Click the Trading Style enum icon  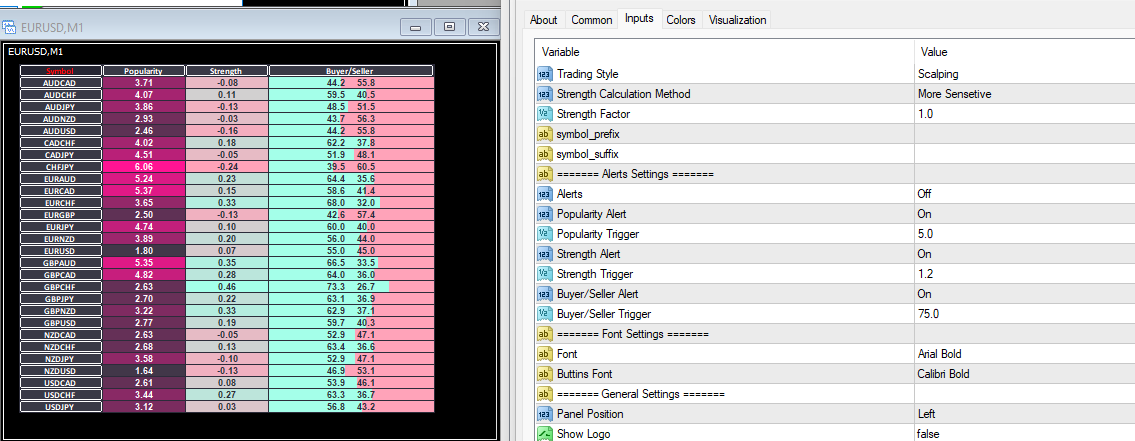click(544, 74)
